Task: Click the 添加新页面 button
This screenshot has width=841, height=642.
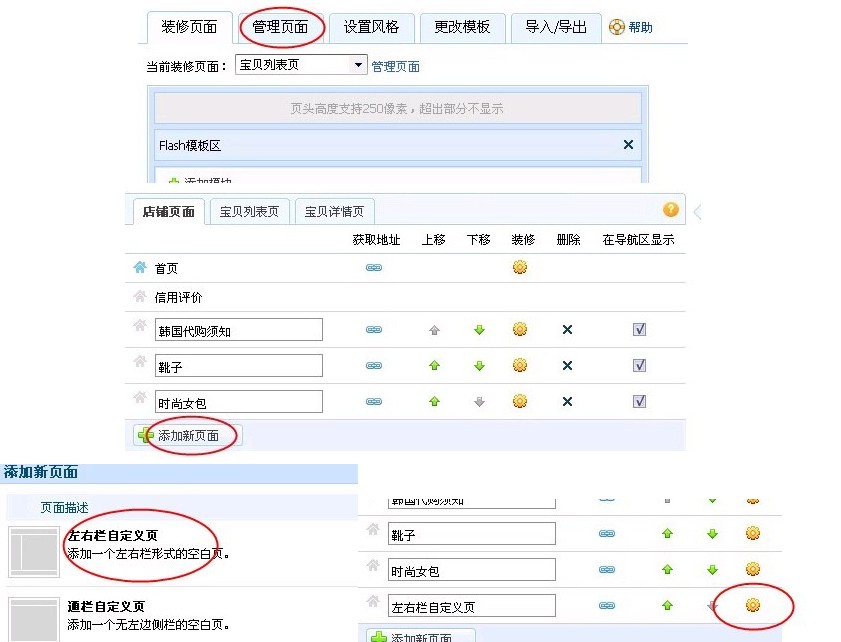Action: point(187,435)
